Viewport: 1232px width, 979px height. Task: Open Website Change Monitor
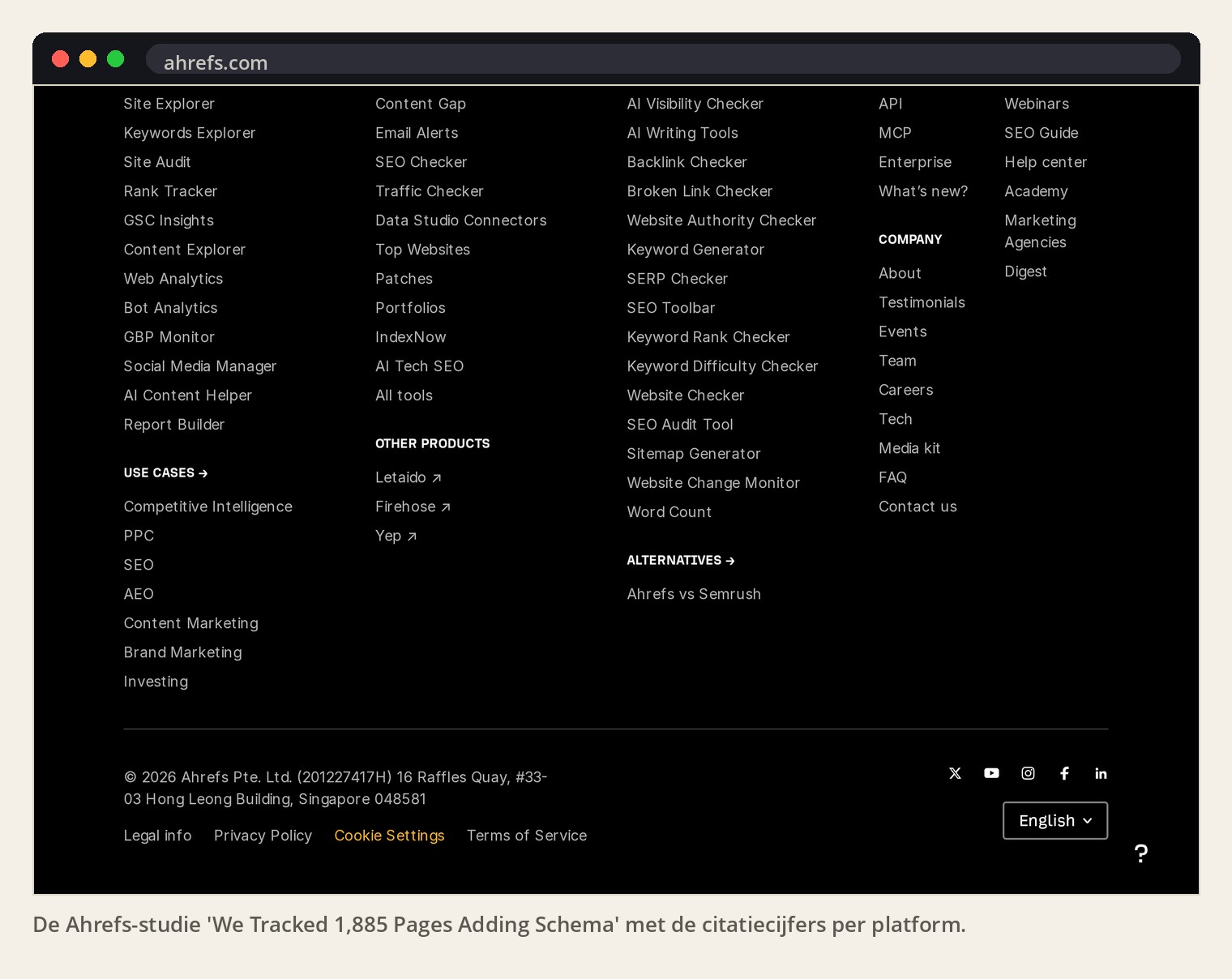713,483
